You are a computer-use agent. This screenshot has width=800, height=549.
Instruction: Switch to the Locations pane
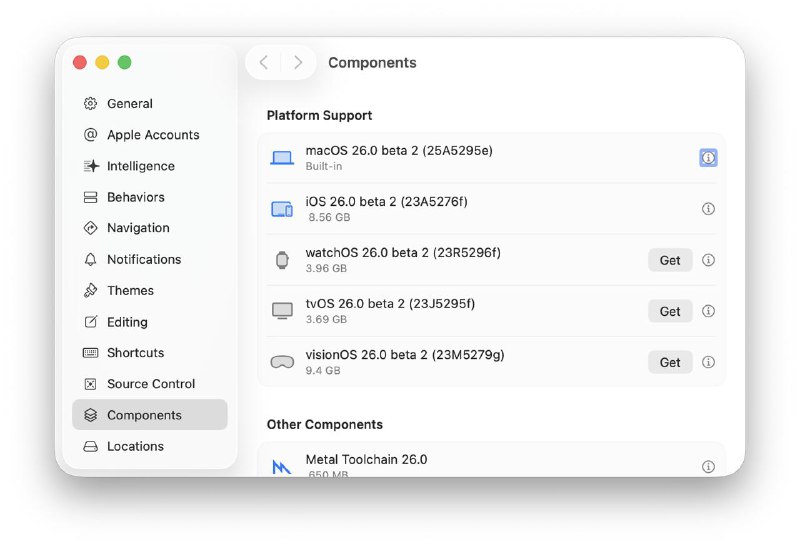point(135,446)
